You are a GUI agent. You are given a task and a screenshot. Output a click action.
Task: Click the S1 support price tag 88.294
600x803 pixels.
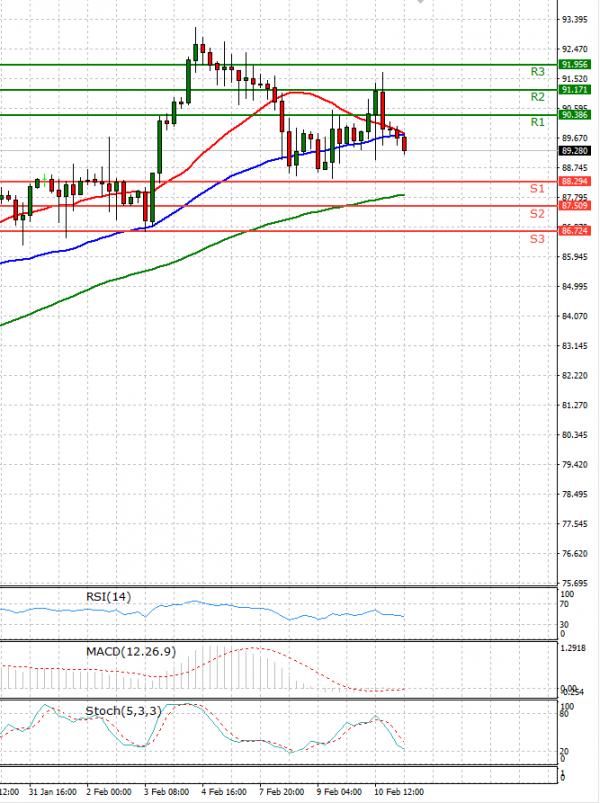(x=574, y=181)
